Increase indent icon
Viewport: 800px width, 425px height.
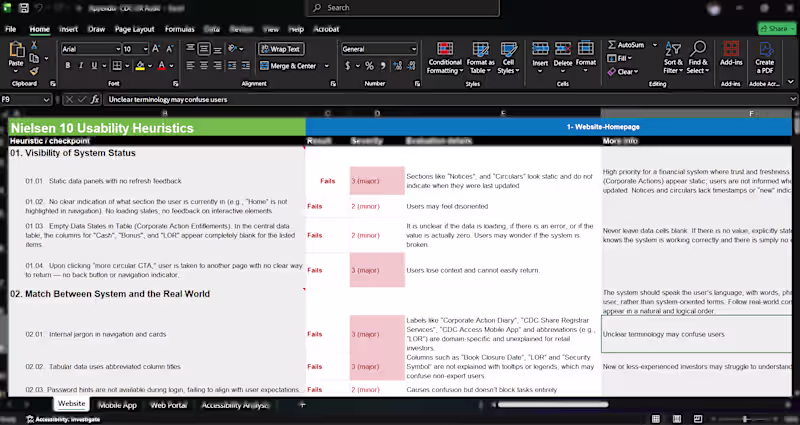pyautogui.click(x=245, y=66)
